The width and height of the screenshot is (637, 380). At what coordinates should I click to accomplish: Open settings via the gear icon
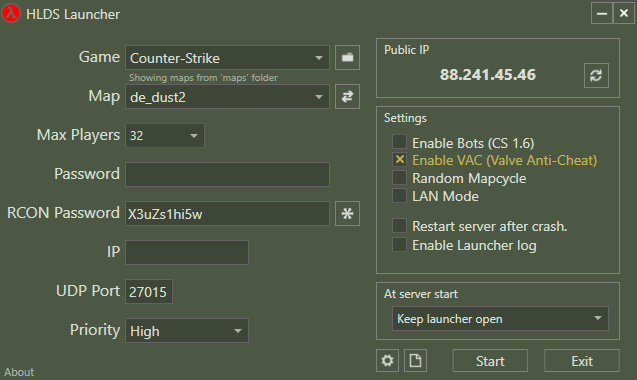pyautogui.click(x=387, y=360)
